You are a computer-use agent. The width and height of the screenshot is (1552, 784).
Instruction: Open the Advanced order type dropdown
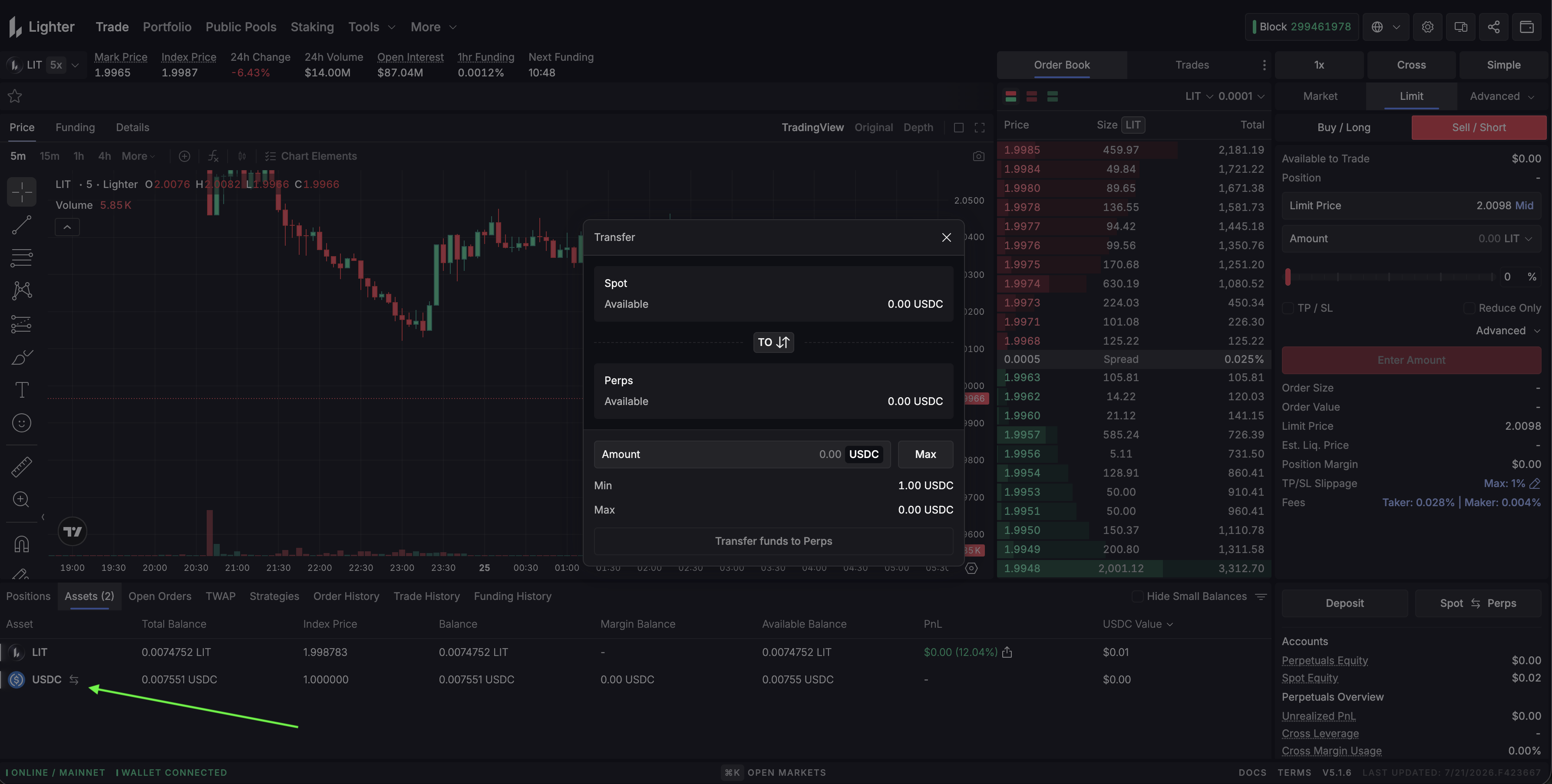1502,96
